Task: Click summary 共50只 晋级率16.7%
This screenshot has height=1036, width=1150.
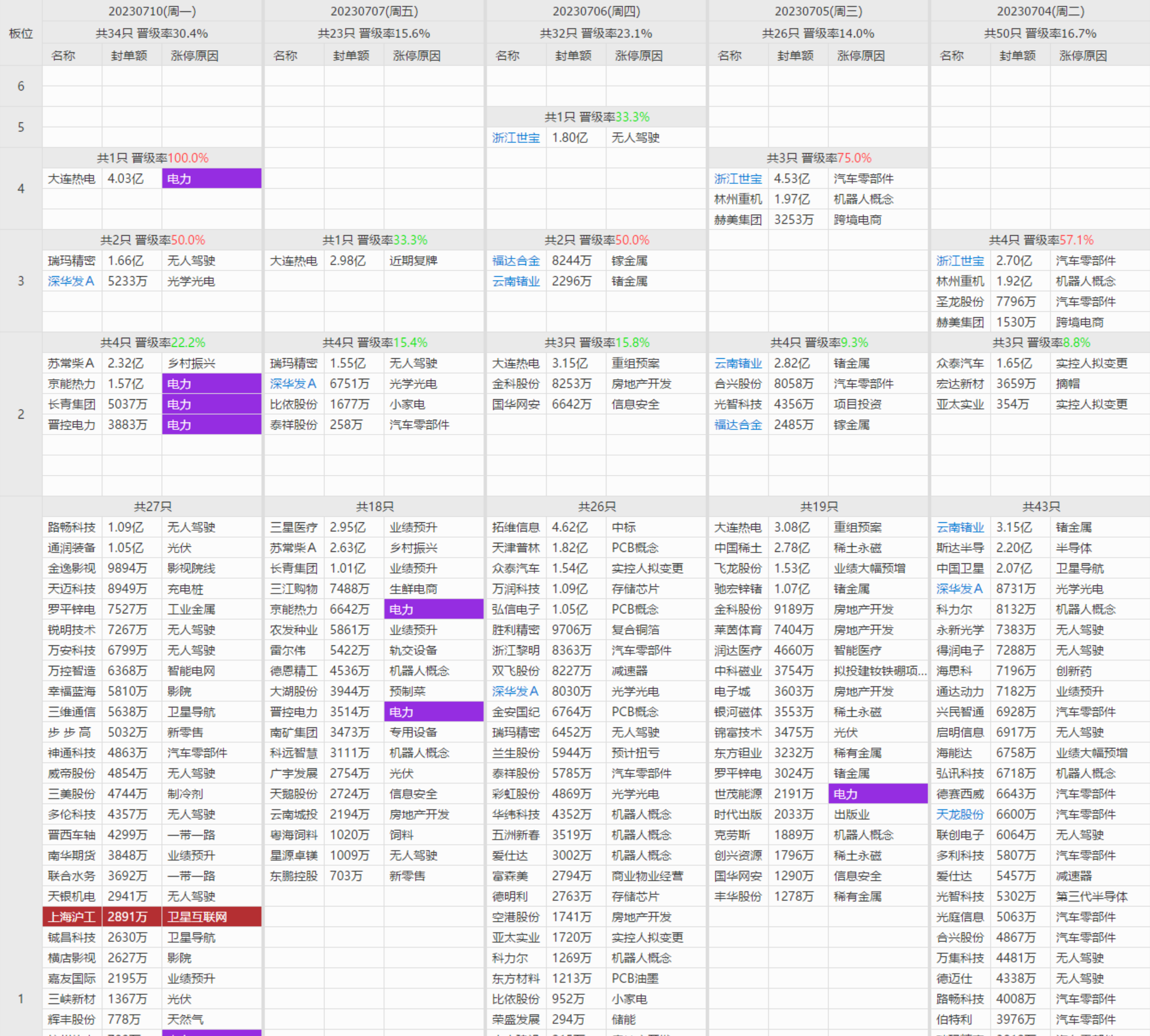Action: point(1041,33)
